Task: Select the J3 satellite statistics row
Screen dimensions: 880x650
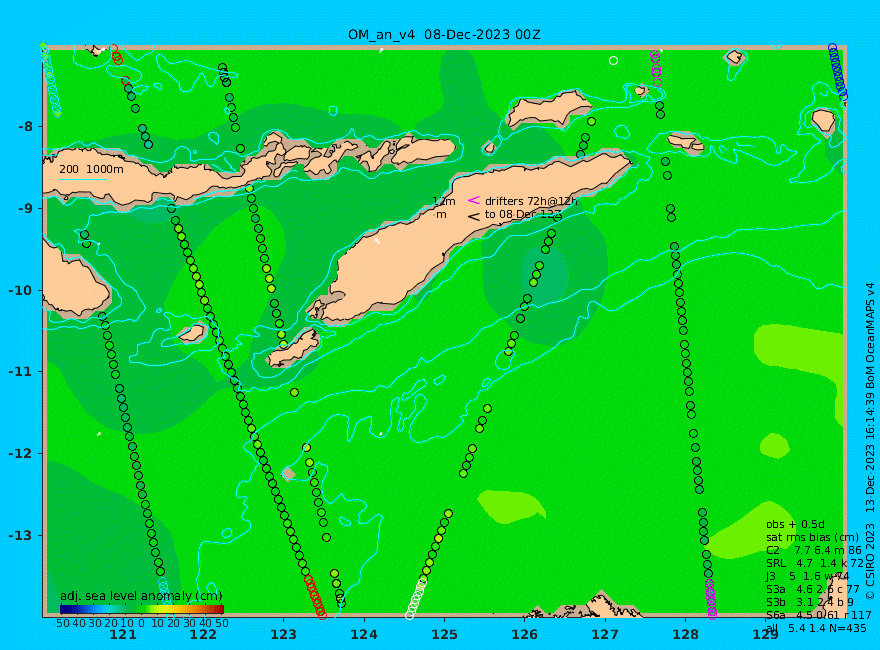Action: (x=808, y=576)
